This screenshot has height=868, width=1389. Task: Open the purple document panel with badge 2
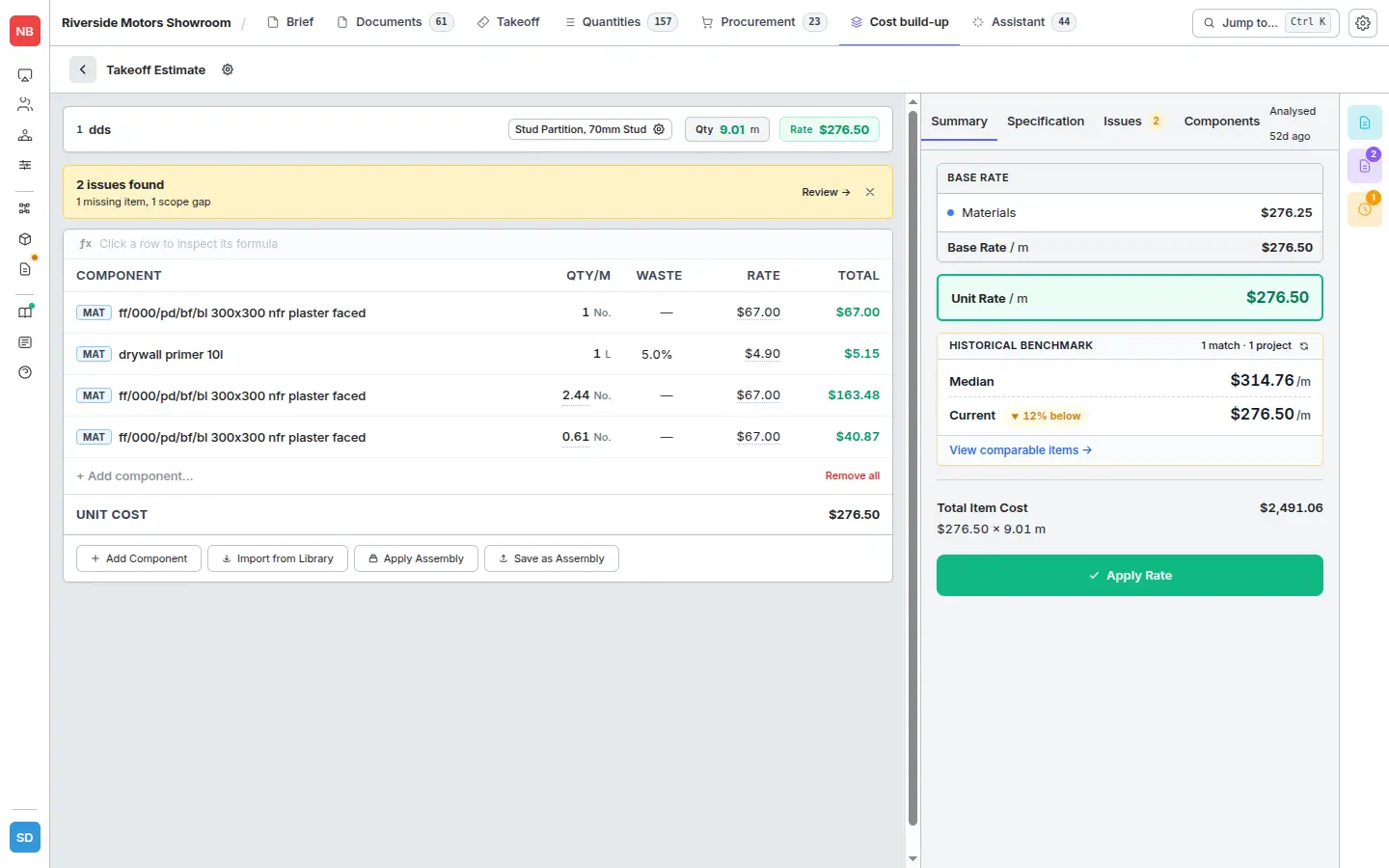coord(1365,166)
